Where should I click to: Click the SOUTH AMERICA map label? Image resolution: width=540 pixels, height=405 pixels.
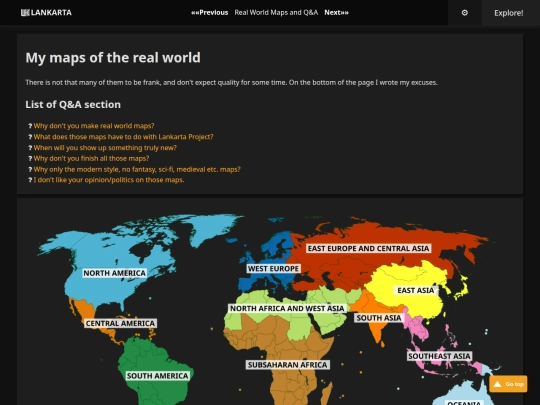tap(157, 376)
